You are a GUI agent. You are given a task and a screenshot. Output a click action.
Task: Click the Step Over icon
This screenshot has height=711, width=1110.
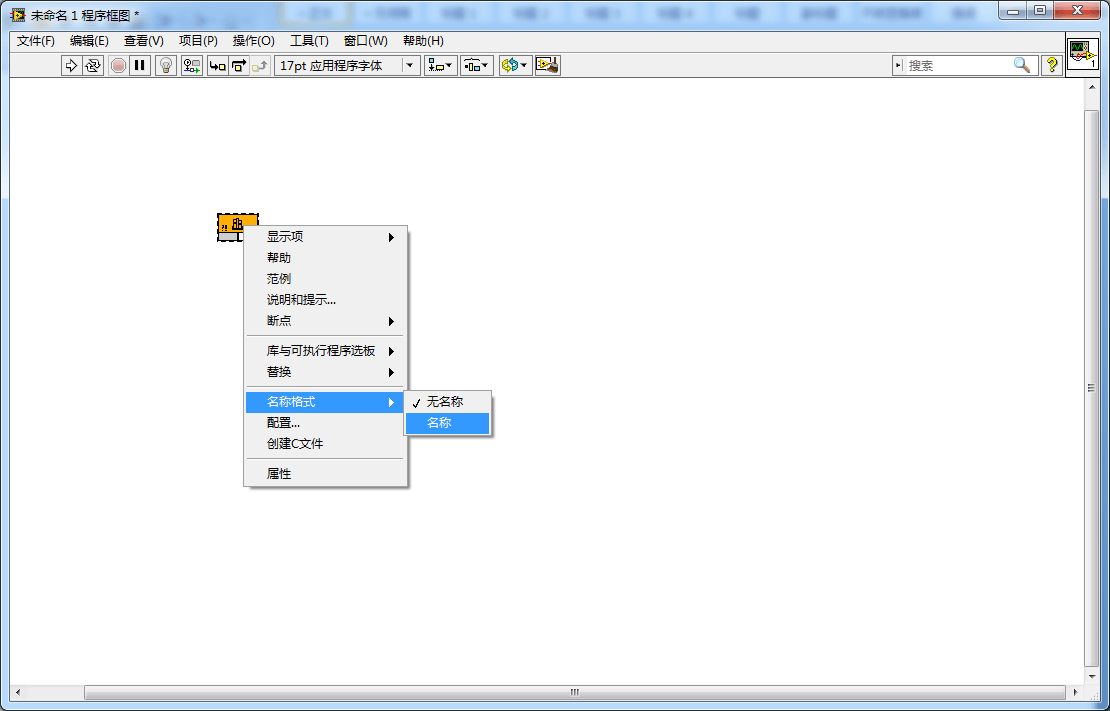coord(239,66)
